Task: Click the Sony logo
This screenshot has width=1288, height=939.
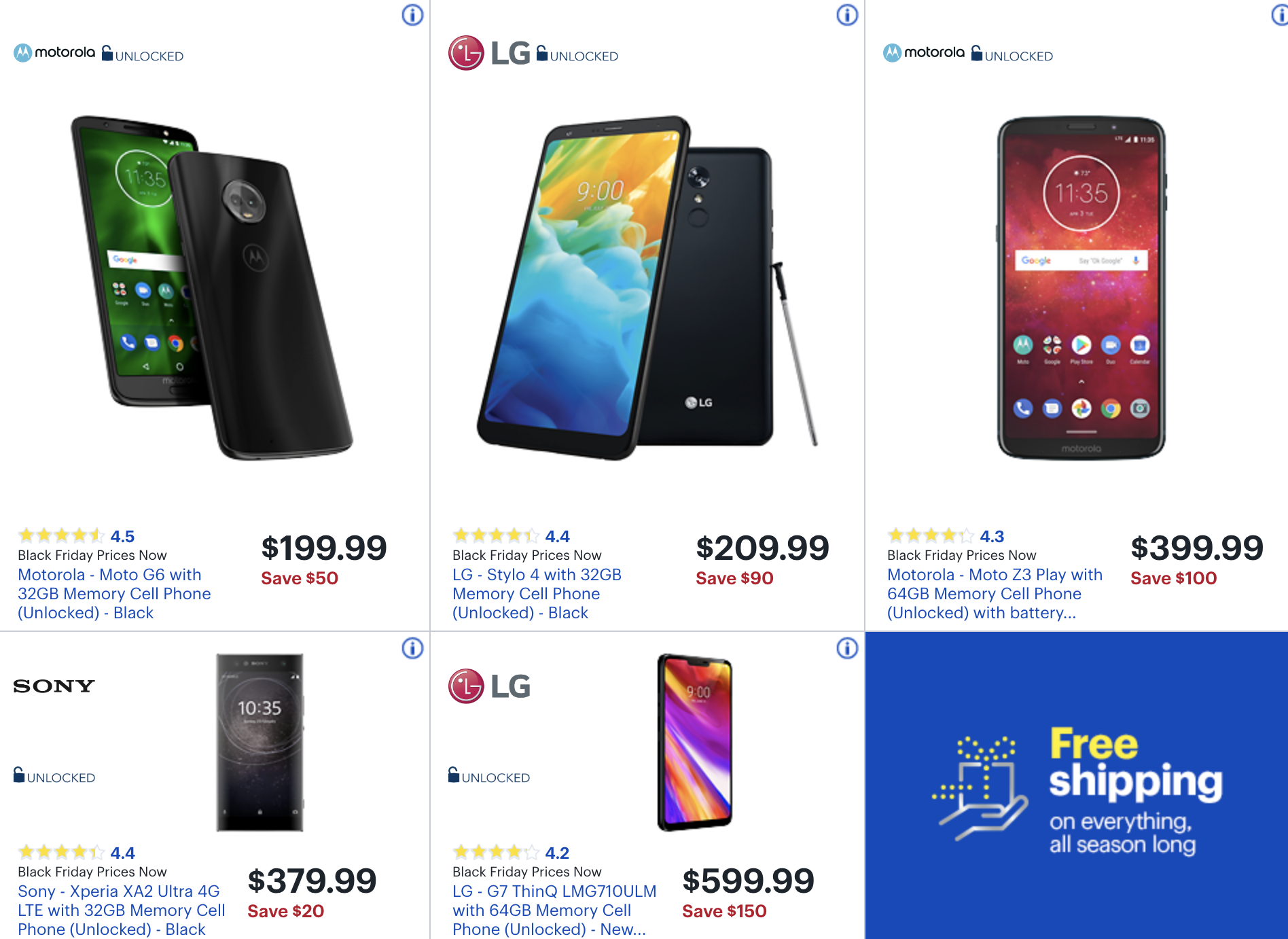Action: pyautogui.click(x=54, y=686)
